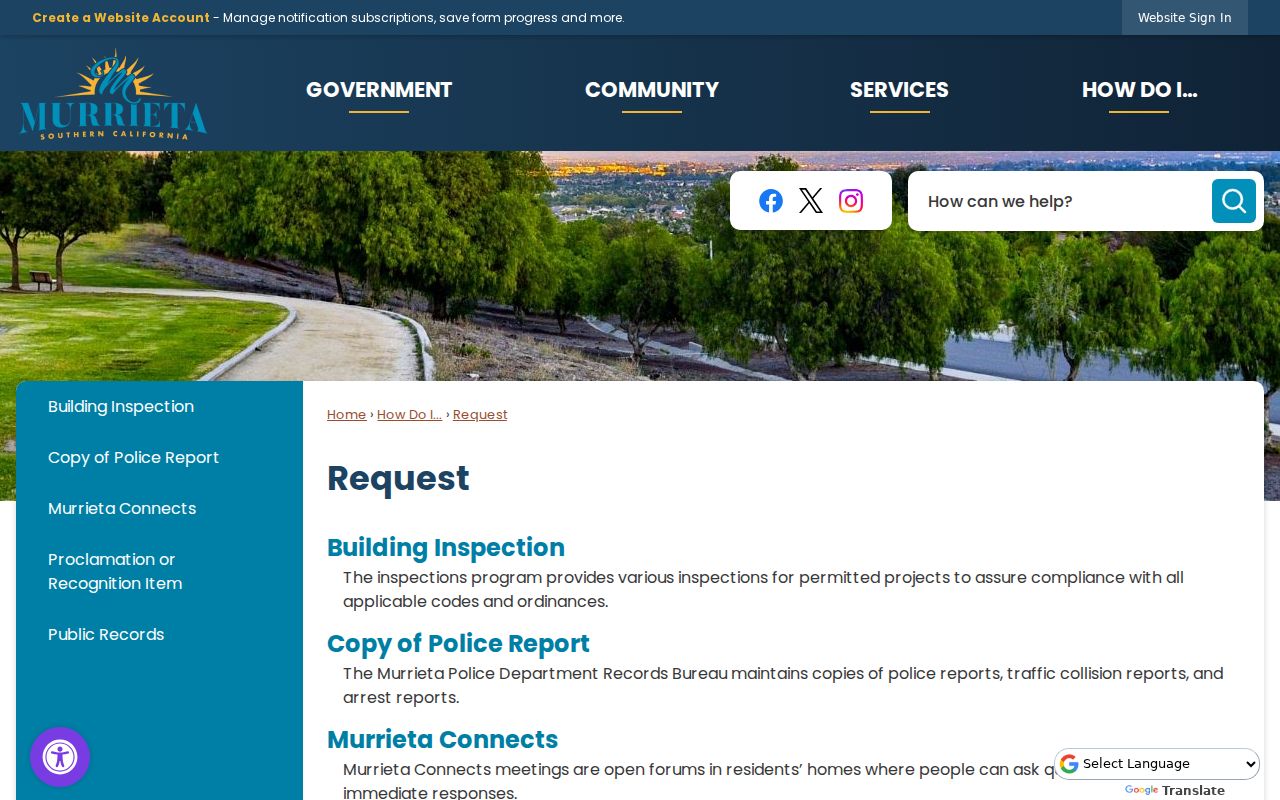Open the Copy of Police Report heading
The width and height of the screenshot is (1280, 800).
coord(458,644)
